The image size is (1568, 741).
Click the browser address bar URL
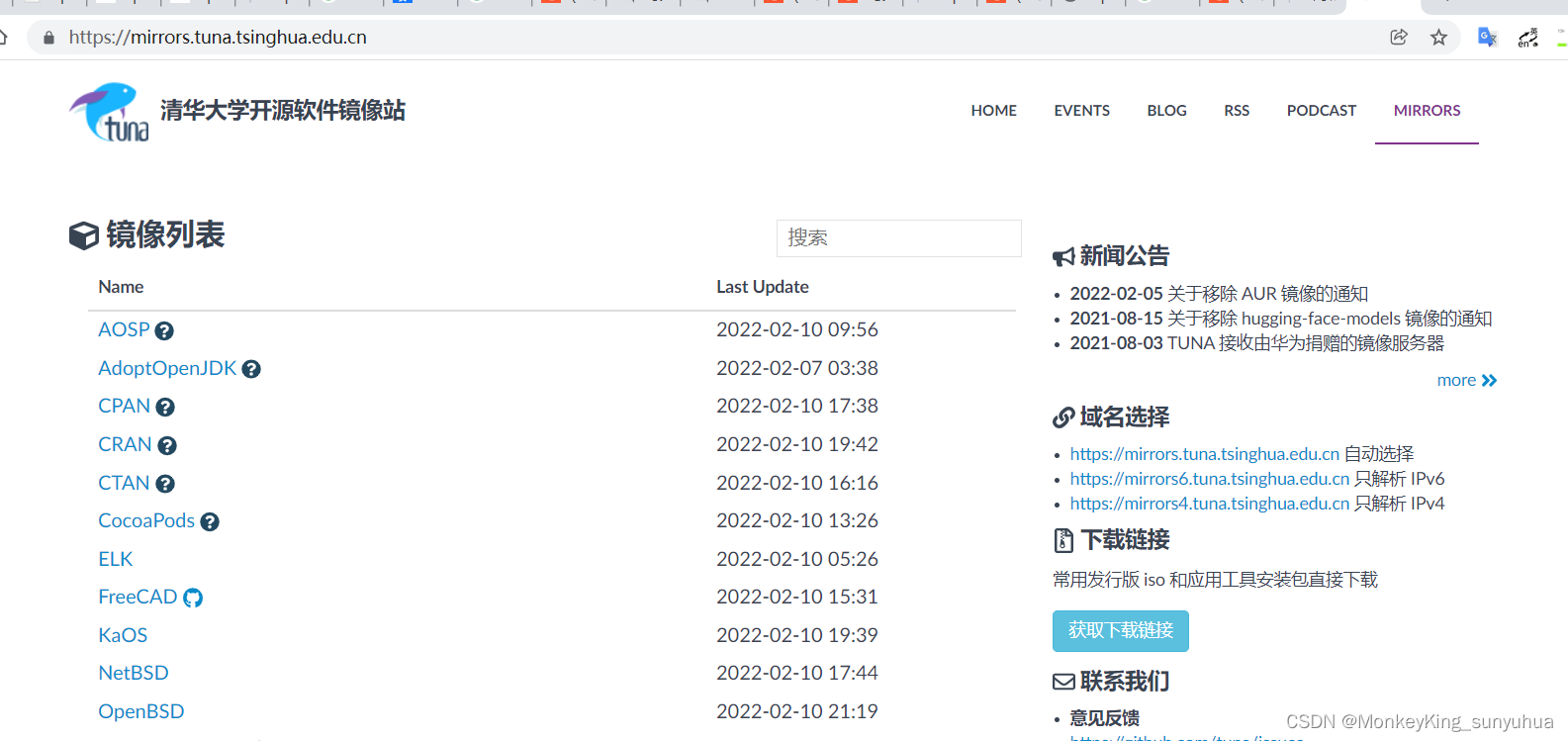(x=218, y=38)
